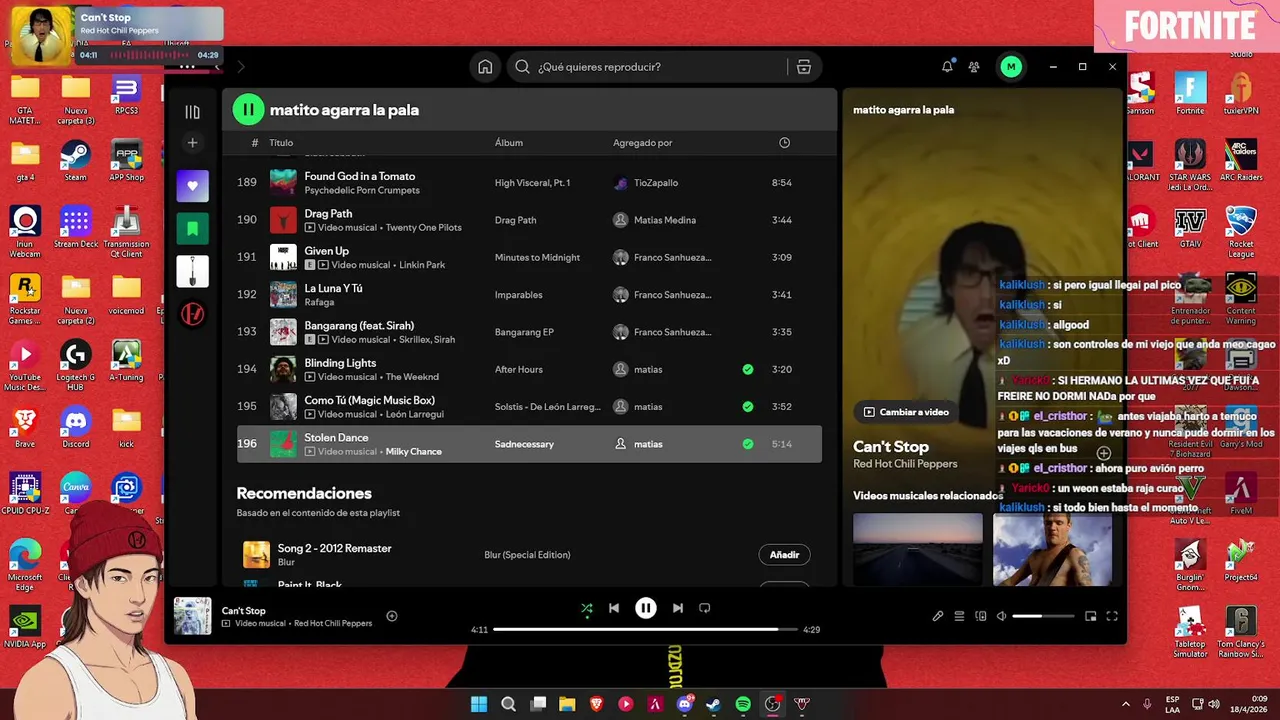Open TioZapallo user profile link

click(x=656, y=183)
